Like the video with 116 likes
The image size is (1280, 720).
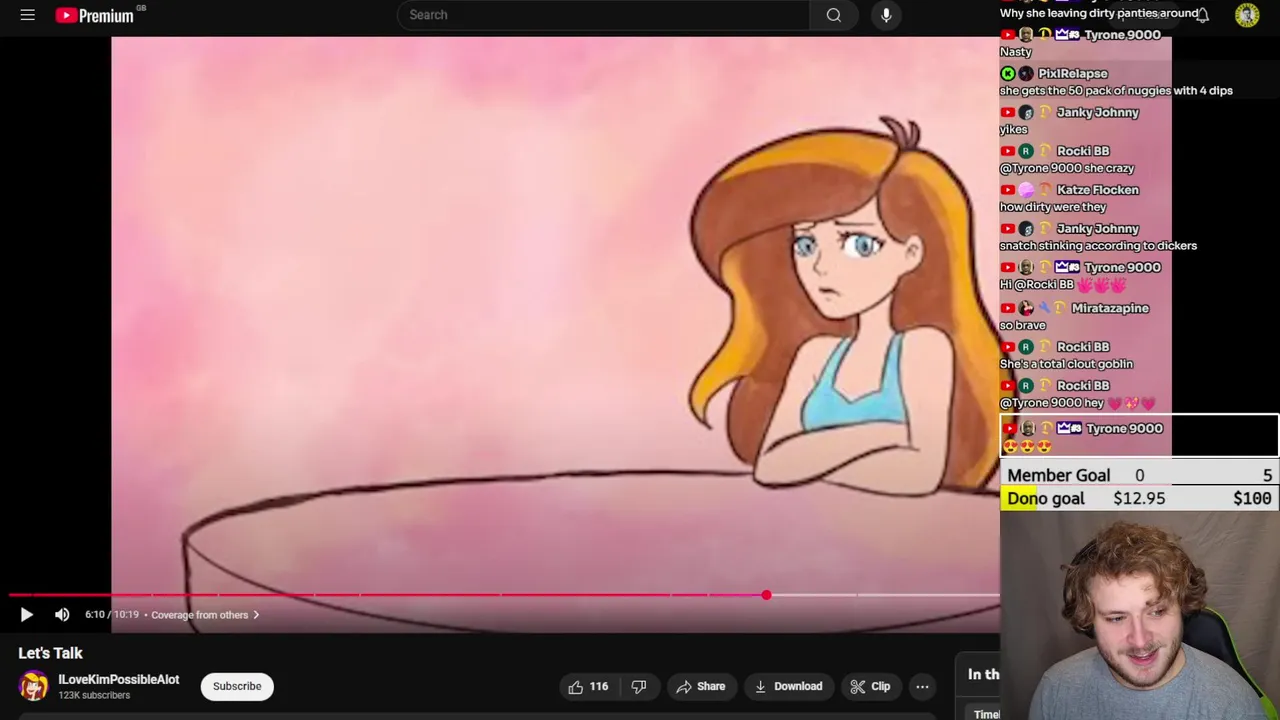pyautogui.click(x=587, y=686)
